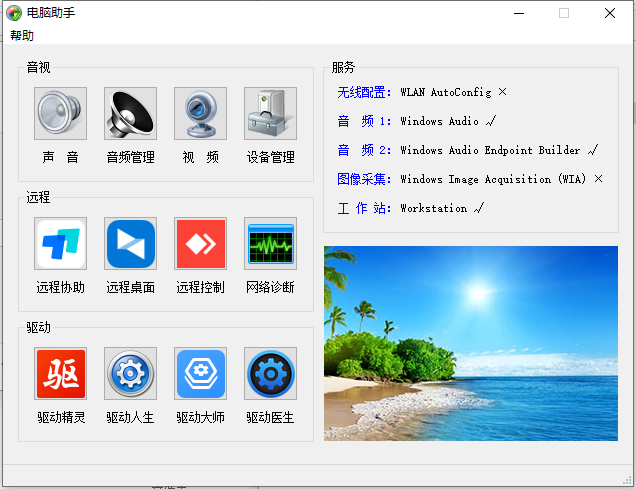Open the 声音 sound speaker icon
This screenshot has height=489, width=636.
click(60, 113)
